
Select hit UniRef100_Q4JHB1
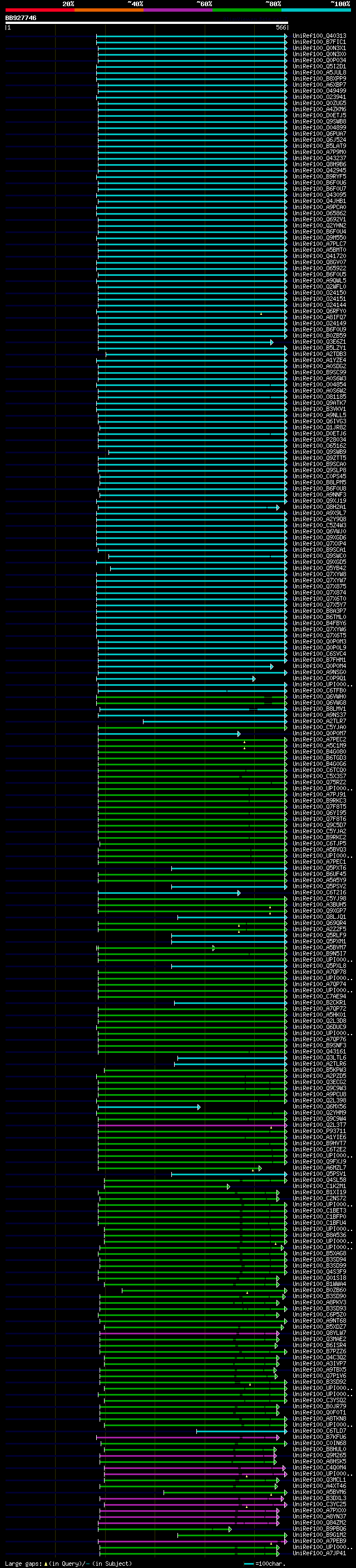click(319, 201)
